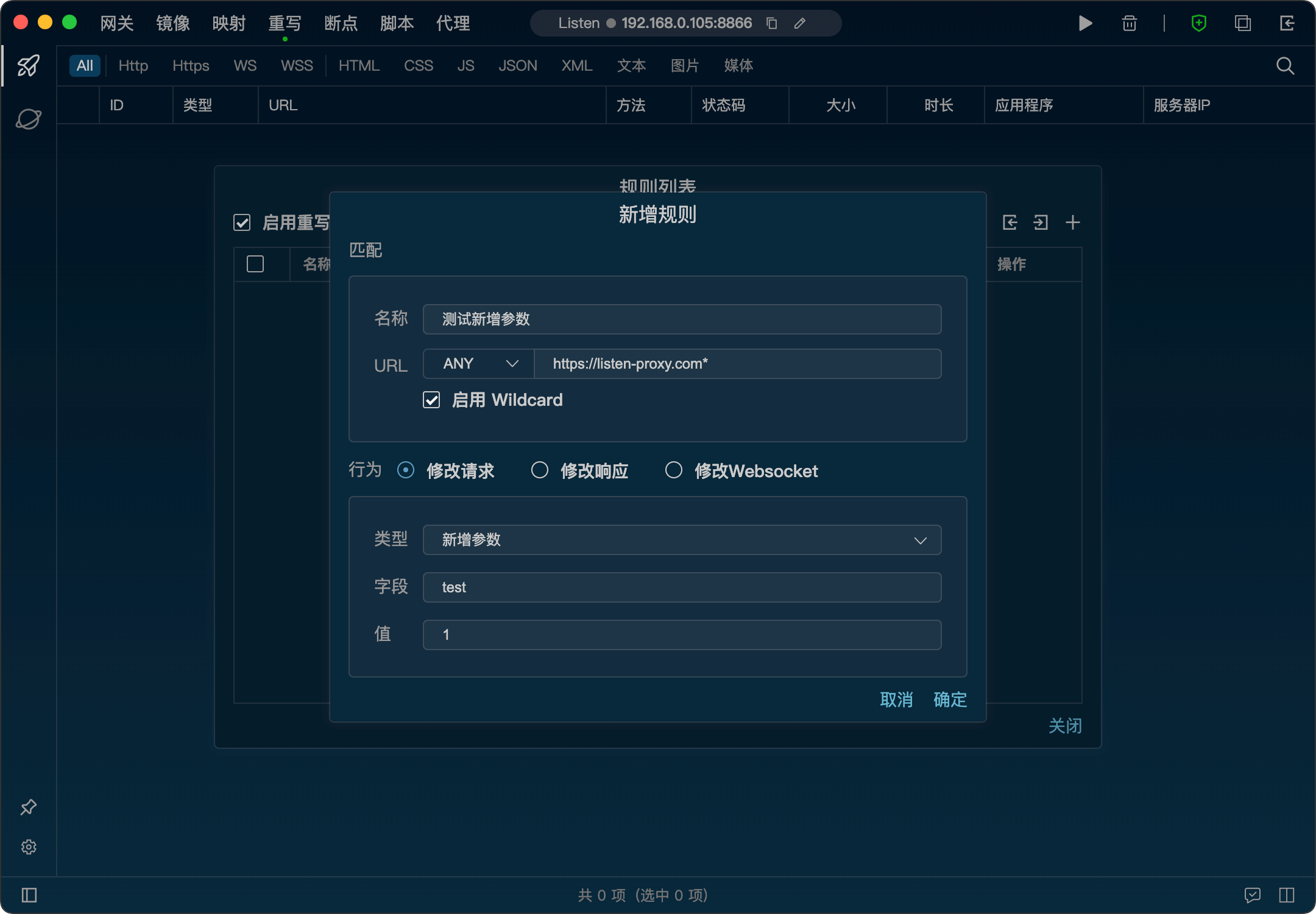Expand the 类型 新增参数 dropdown

click(x=682, y=540)
